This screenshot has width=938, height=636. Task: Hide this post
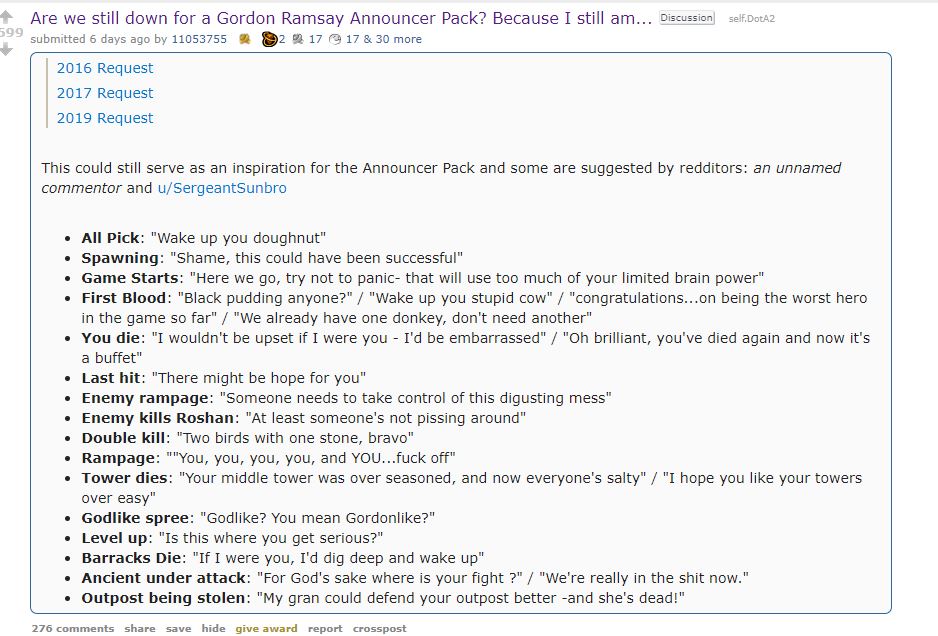pos(213,628)
